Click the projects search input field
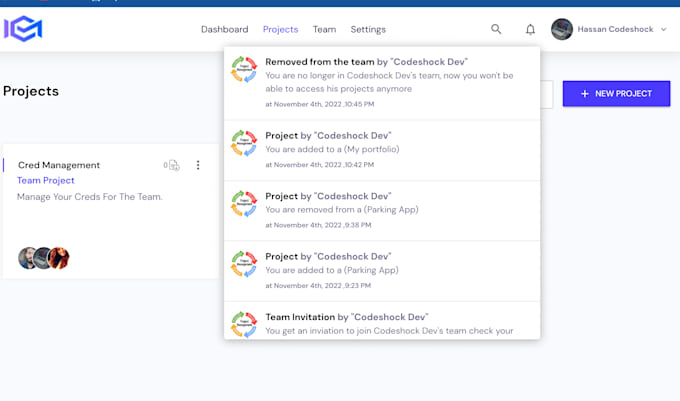 coord(547,94)
